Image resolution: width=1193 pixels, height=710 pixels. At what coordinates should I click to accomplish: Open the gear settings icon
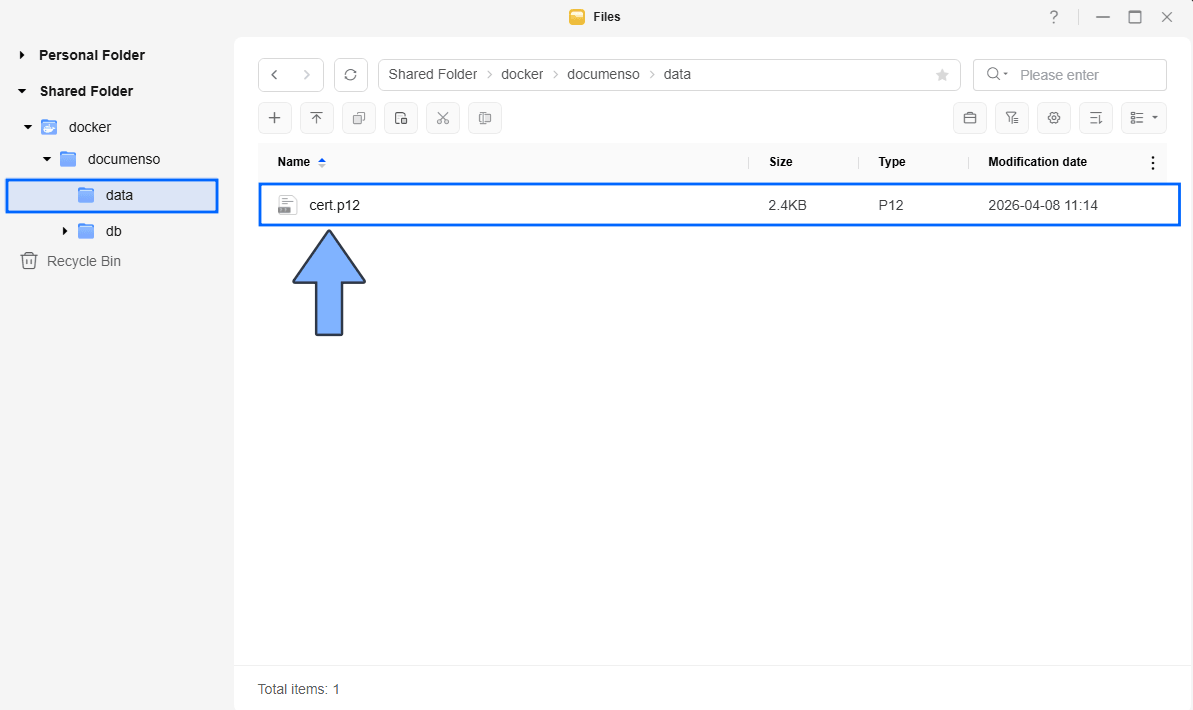1053,118
